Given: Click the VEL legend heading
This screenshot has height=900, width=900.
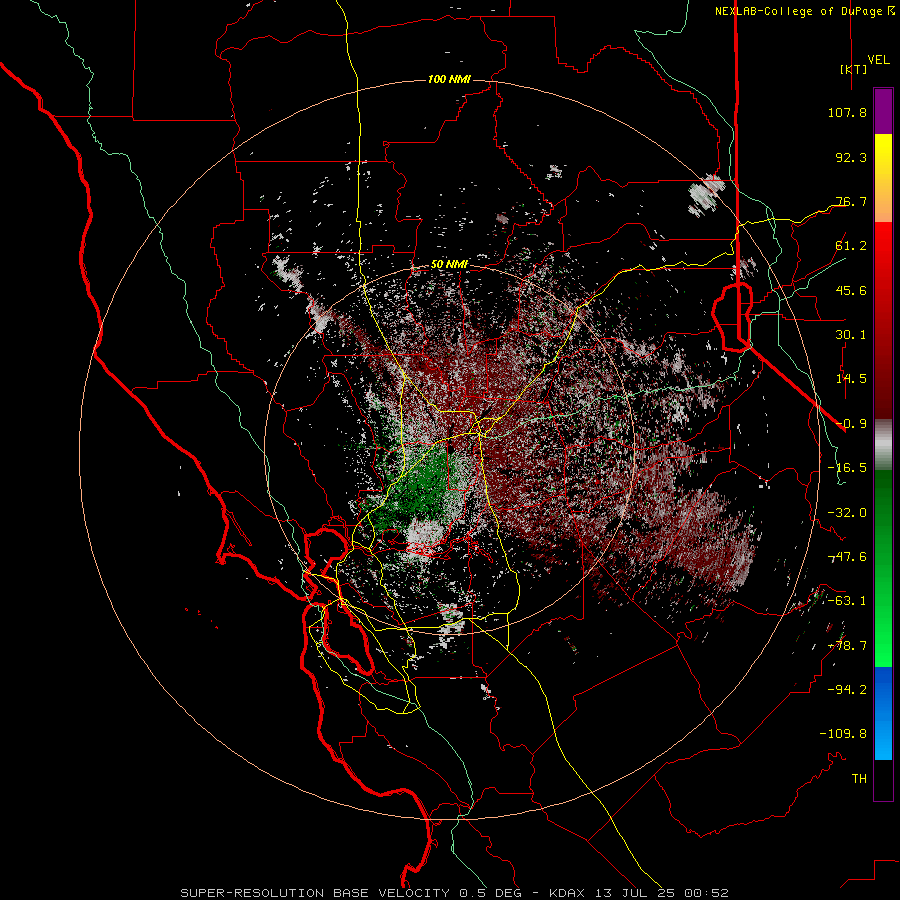Looking at the screenshot, I should point(878,59).
